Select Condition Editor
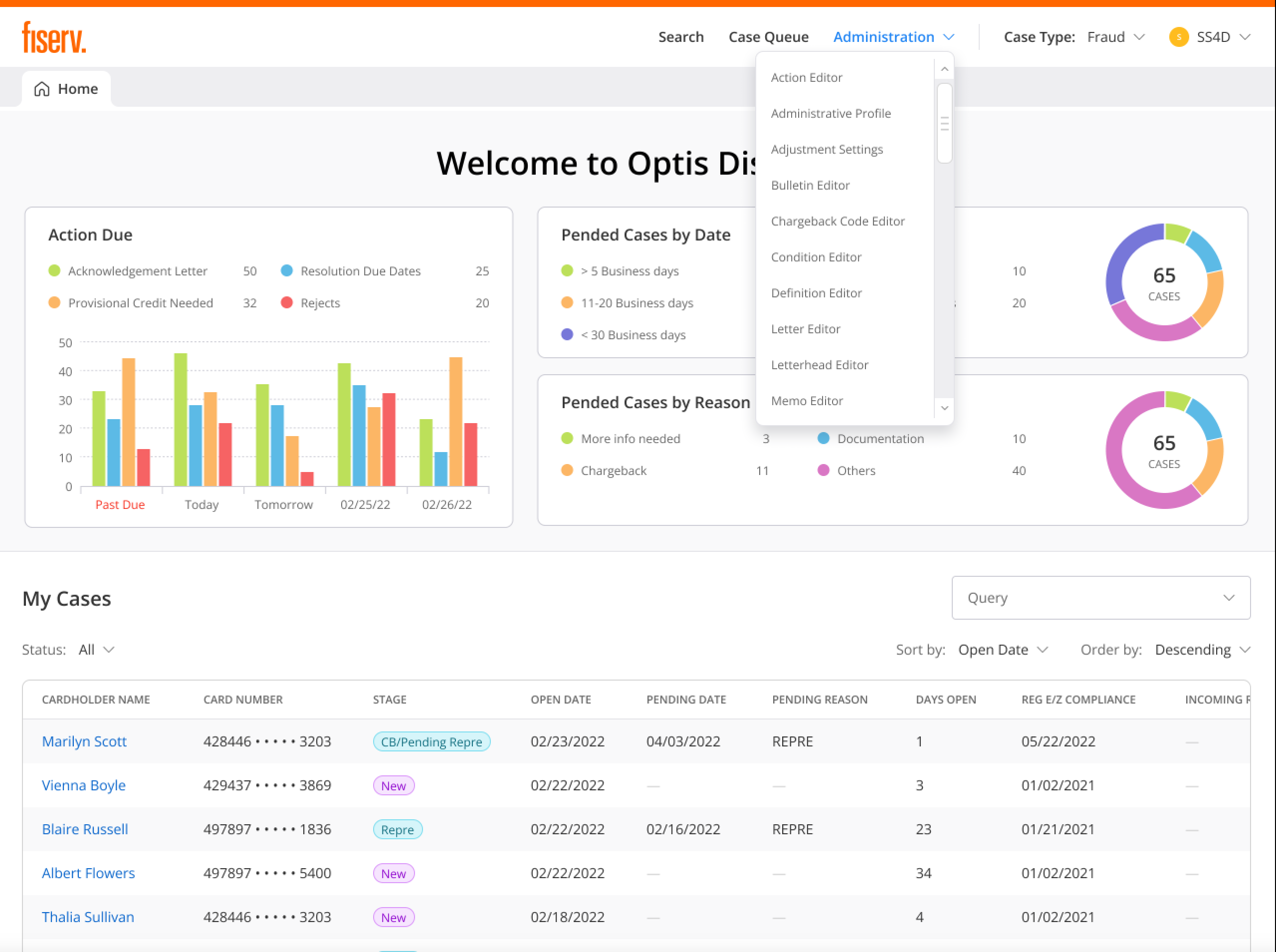The width and height of the screenshot is (1276, 952). [x=816, y=257]
